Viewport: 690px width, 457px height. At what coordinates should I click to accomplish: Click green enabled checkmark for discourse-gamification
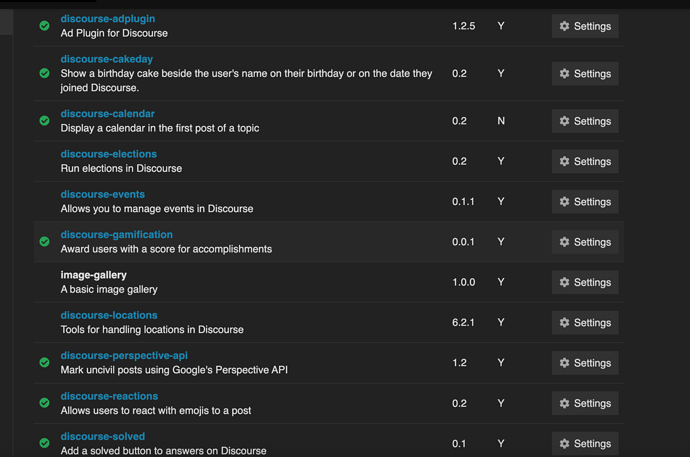44,241
